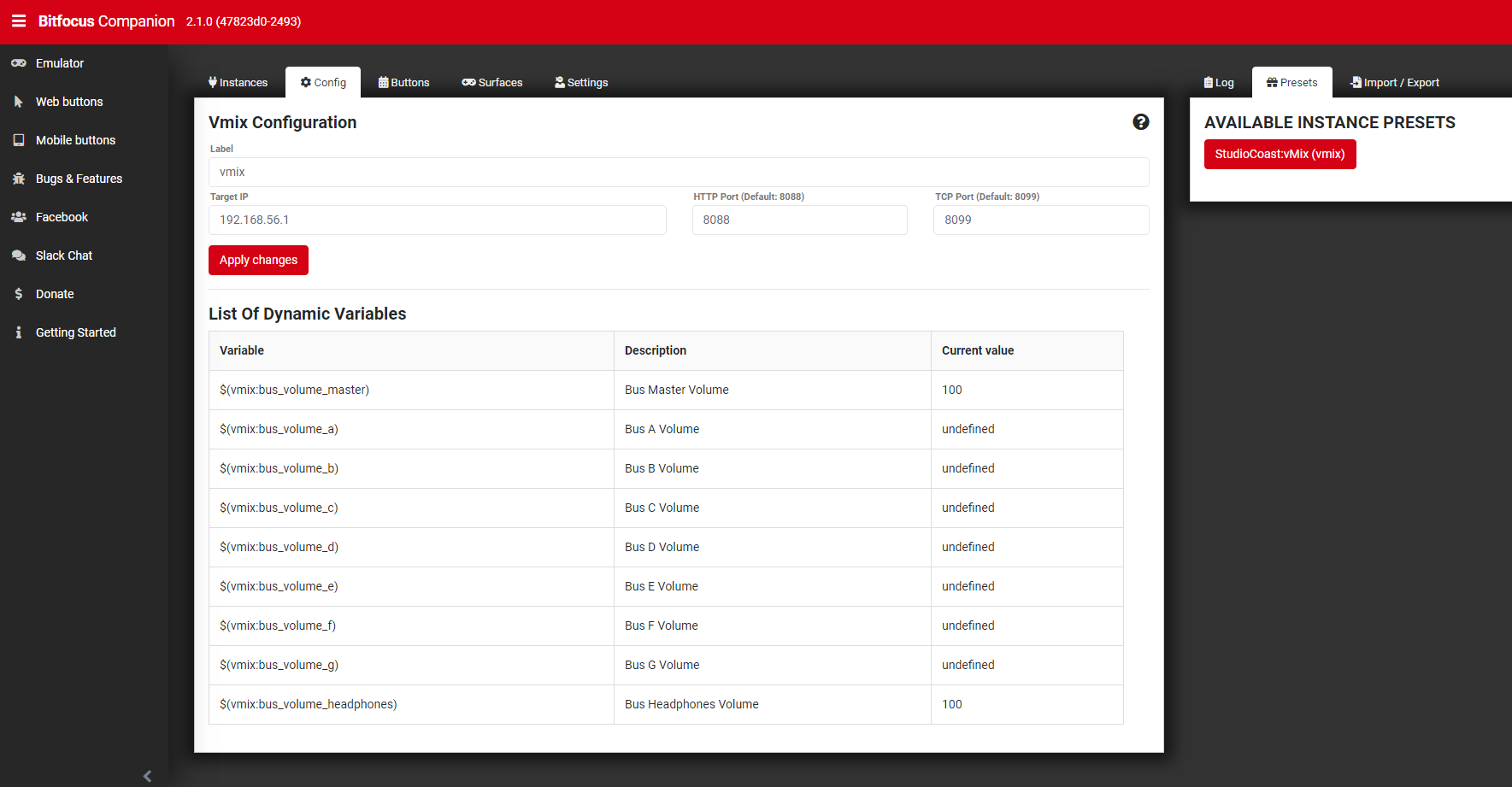Image resolution: width=1512 pixels, height=787 pixels.
Task: Open the Surfaces tab
Action: (x=492, y=83)
